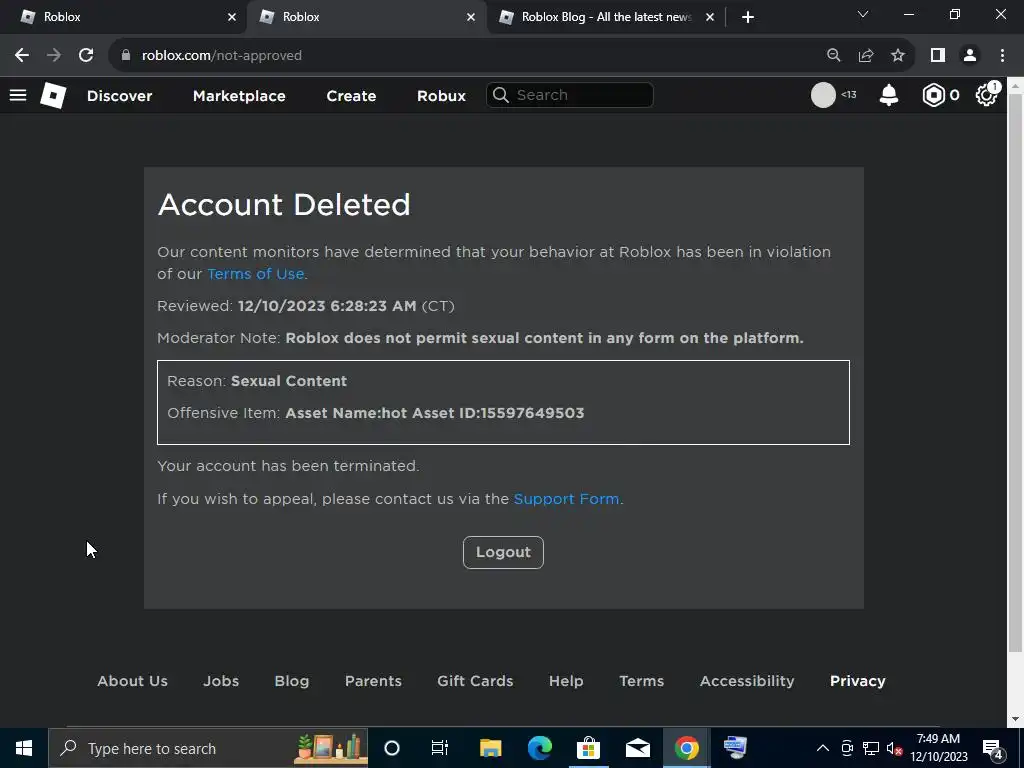This screenshot has height=768, width=1024.
Task: Open Microsoft Store from taskbar
Action: pyautogui.click(x=588, y=748)
